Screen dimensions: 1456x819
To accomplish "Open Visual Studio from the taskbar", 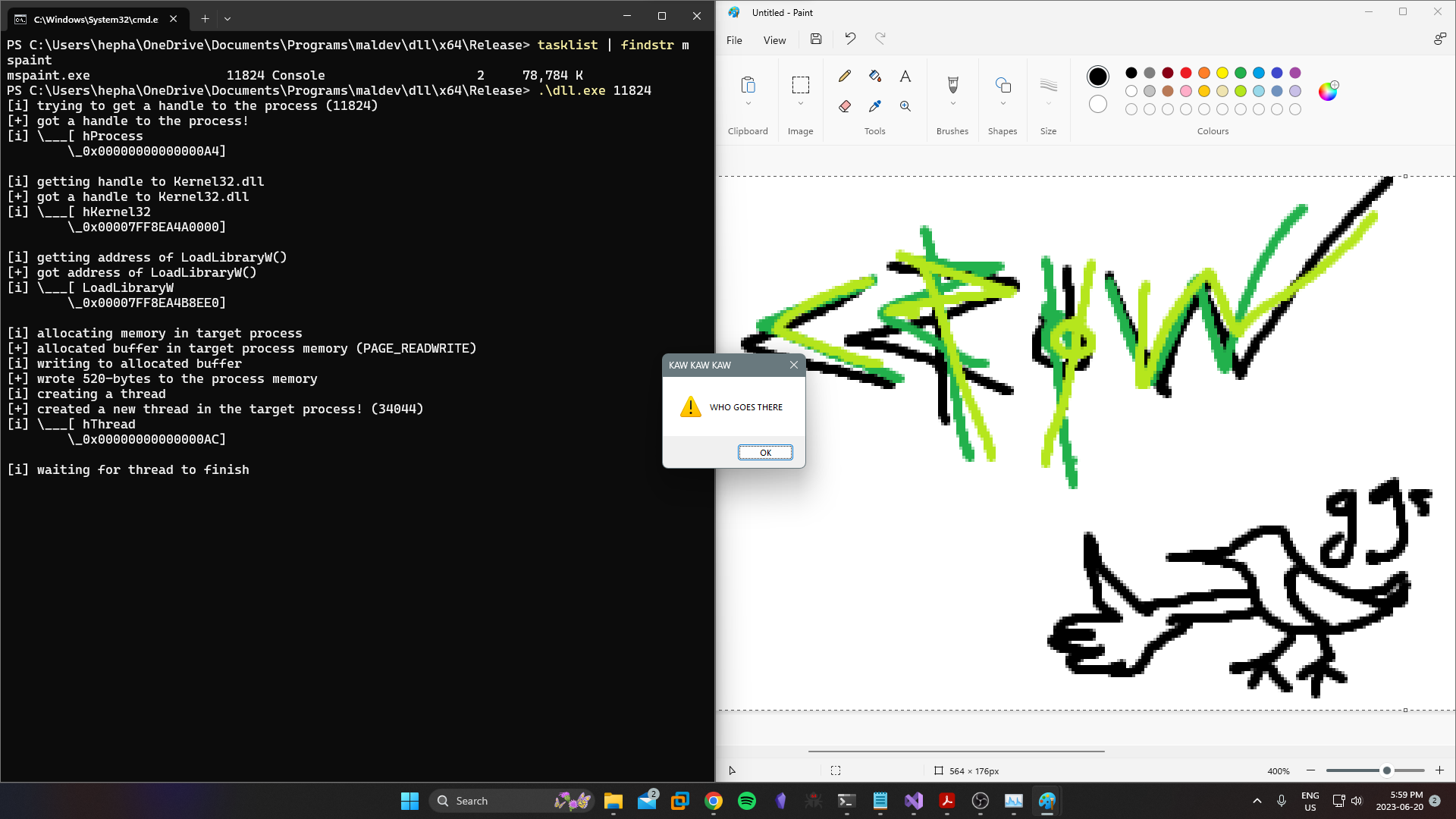I will pyautogui.click(x=914, y=801).
